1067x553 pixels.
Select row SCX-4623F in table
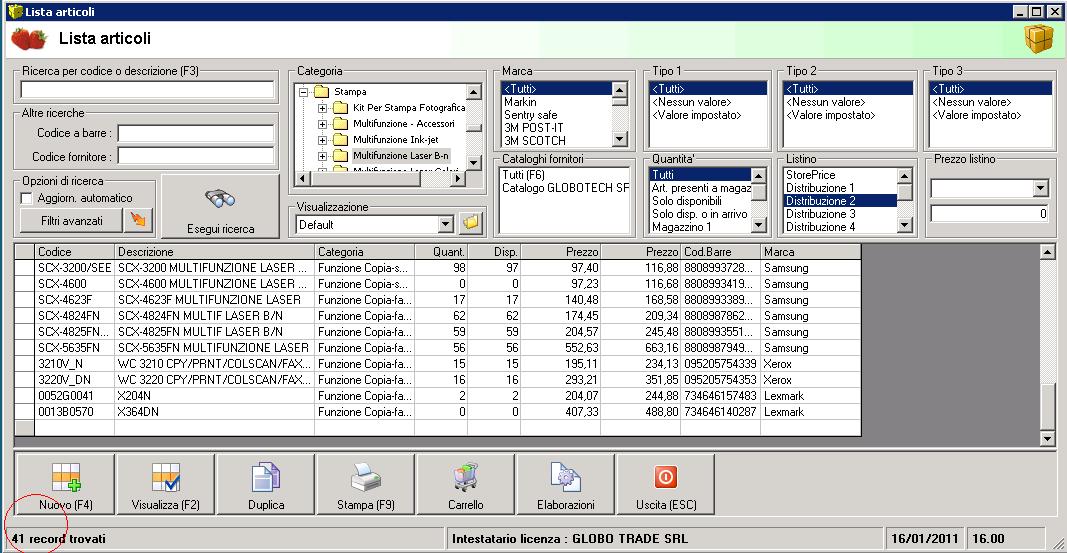point(438,299)
